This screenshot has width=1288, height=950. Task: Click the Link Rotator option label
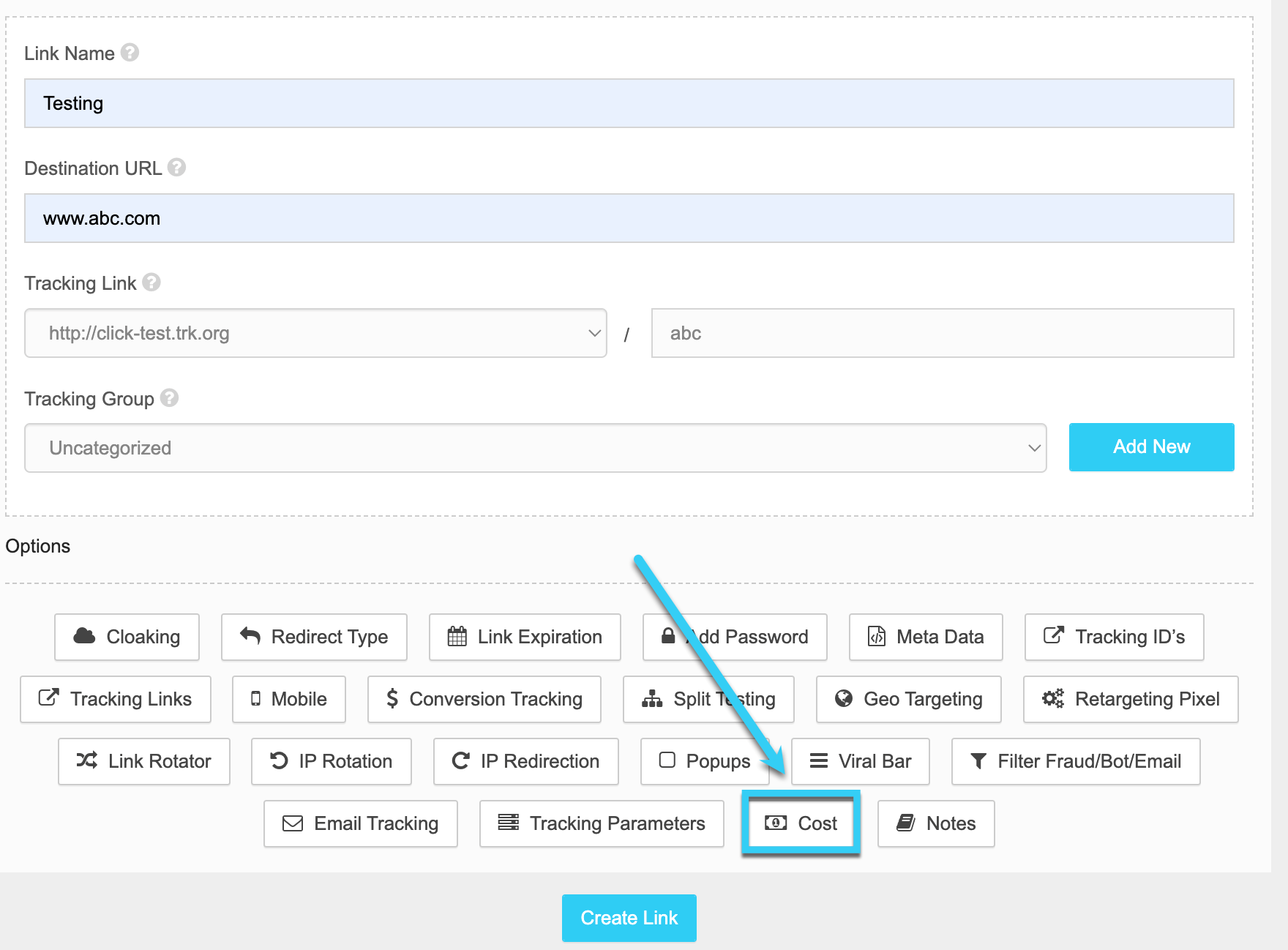click(x=160, y=761)
